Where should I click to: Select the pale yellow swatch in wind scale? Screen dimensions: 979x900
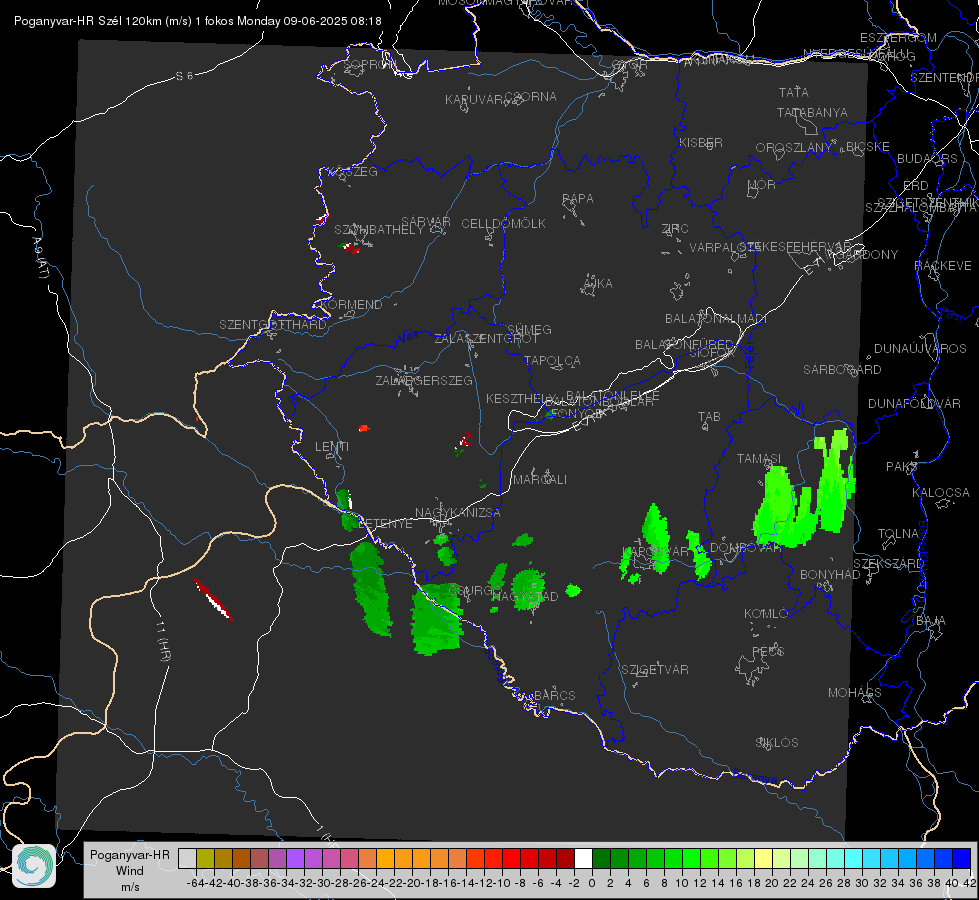click(763, 859)
